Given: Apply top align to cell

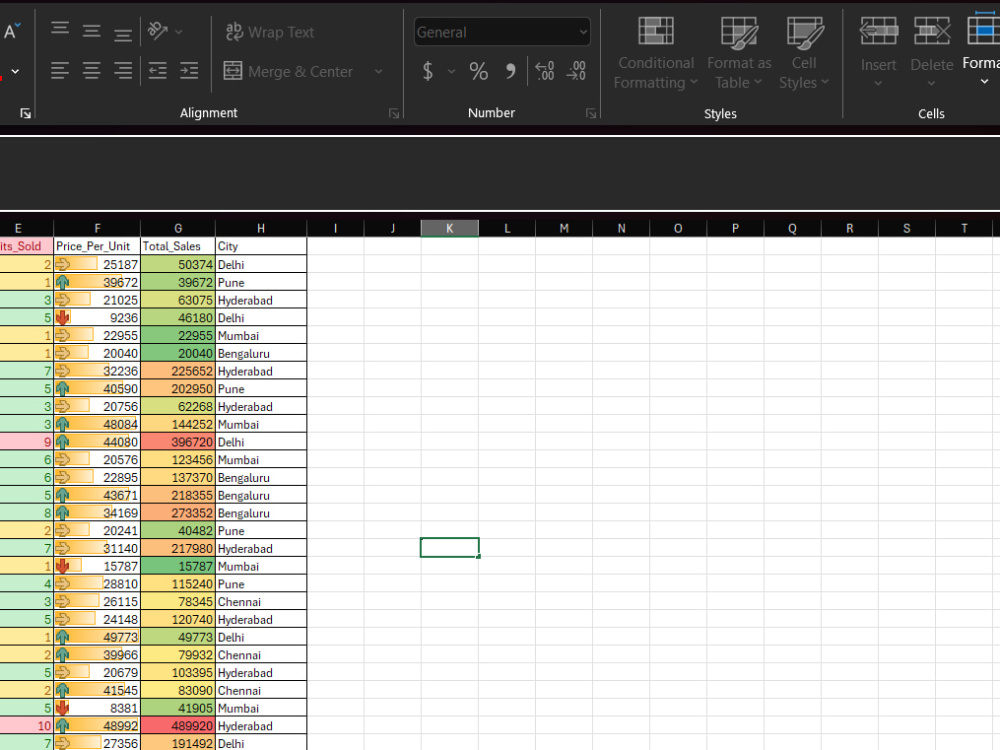Looking at the screenshot, I should [x=60, y=30].
